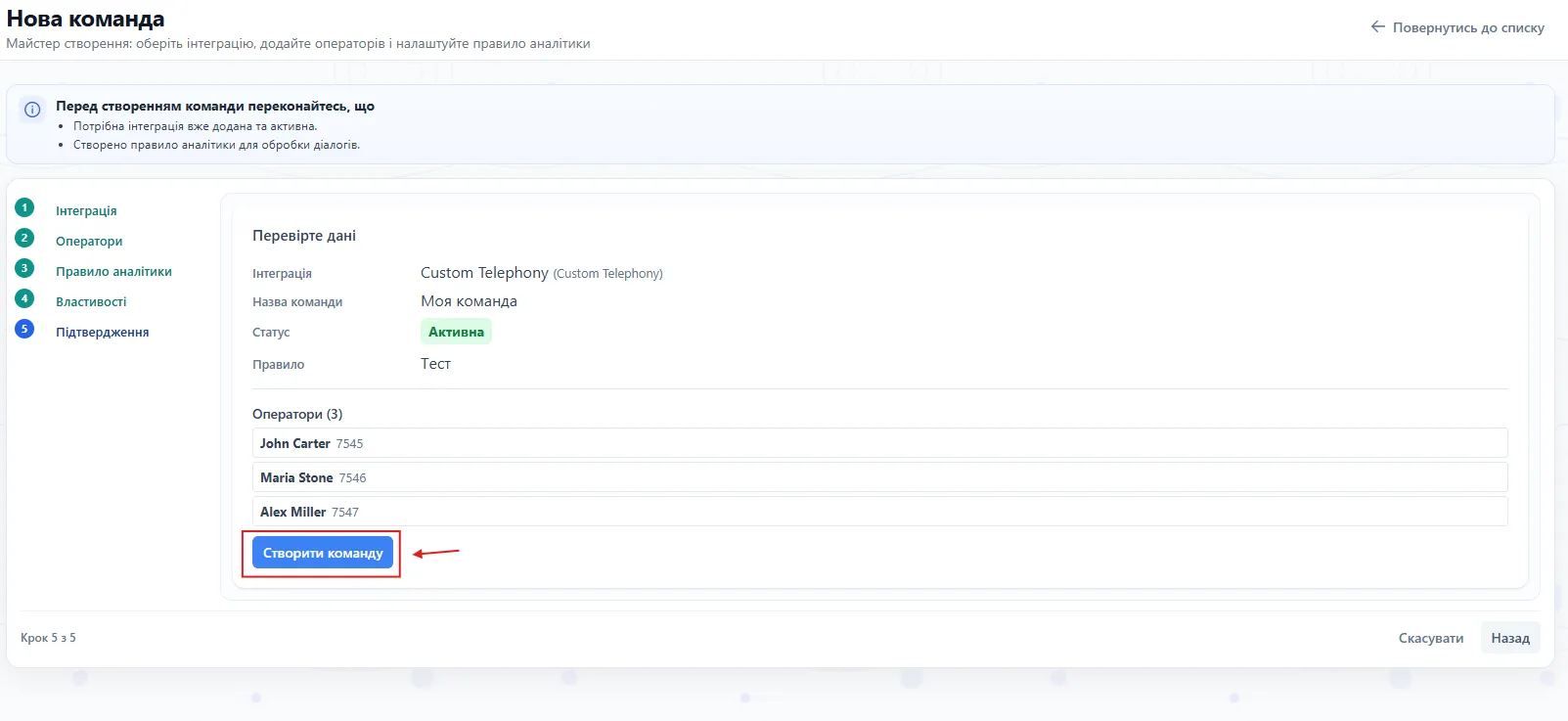Image resolution: width=1568 pixels, height=721 pixels.
Task: Click the Нова команда page title
Action: [85, 19]
